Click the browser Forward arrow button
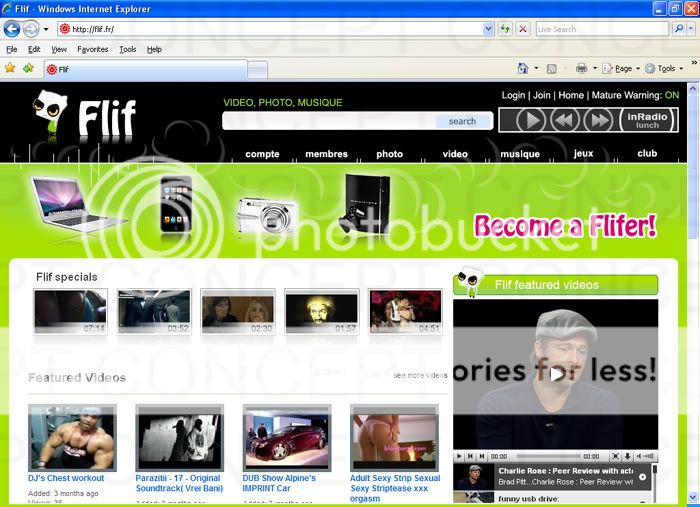700x507 pixels. [x=31, y=29]
